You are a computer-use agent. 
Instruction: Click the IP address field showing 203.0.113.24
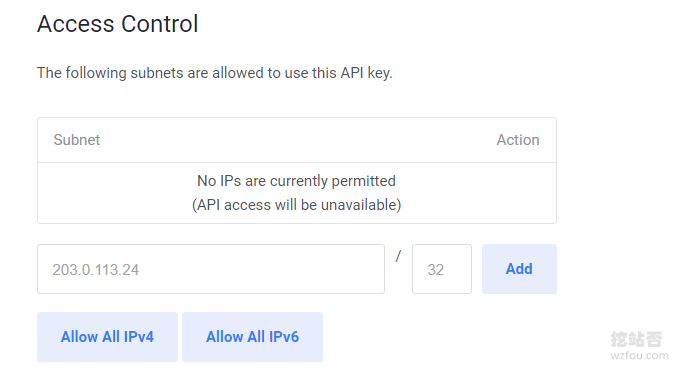tap(211, 269)
